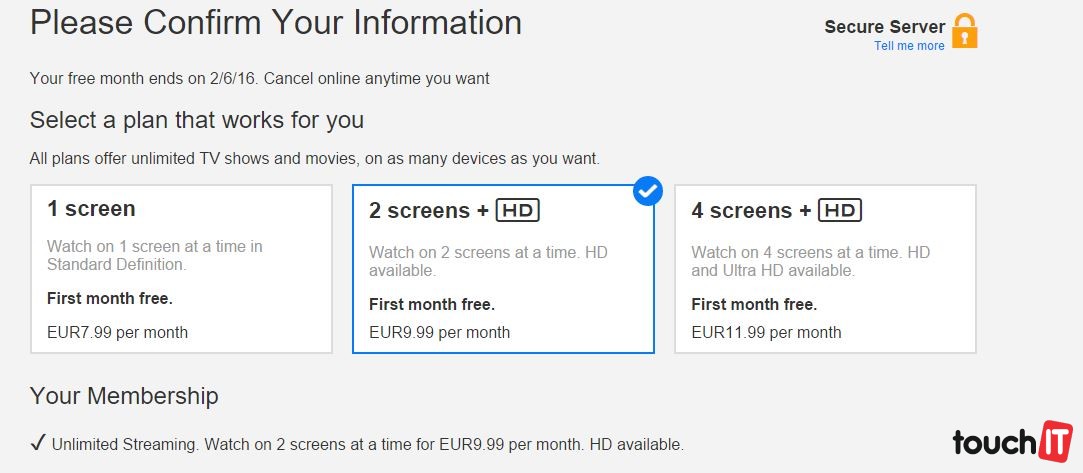Click the touchIT logo
This screenshot has width=1083, height=473.
coord(1012,441)
